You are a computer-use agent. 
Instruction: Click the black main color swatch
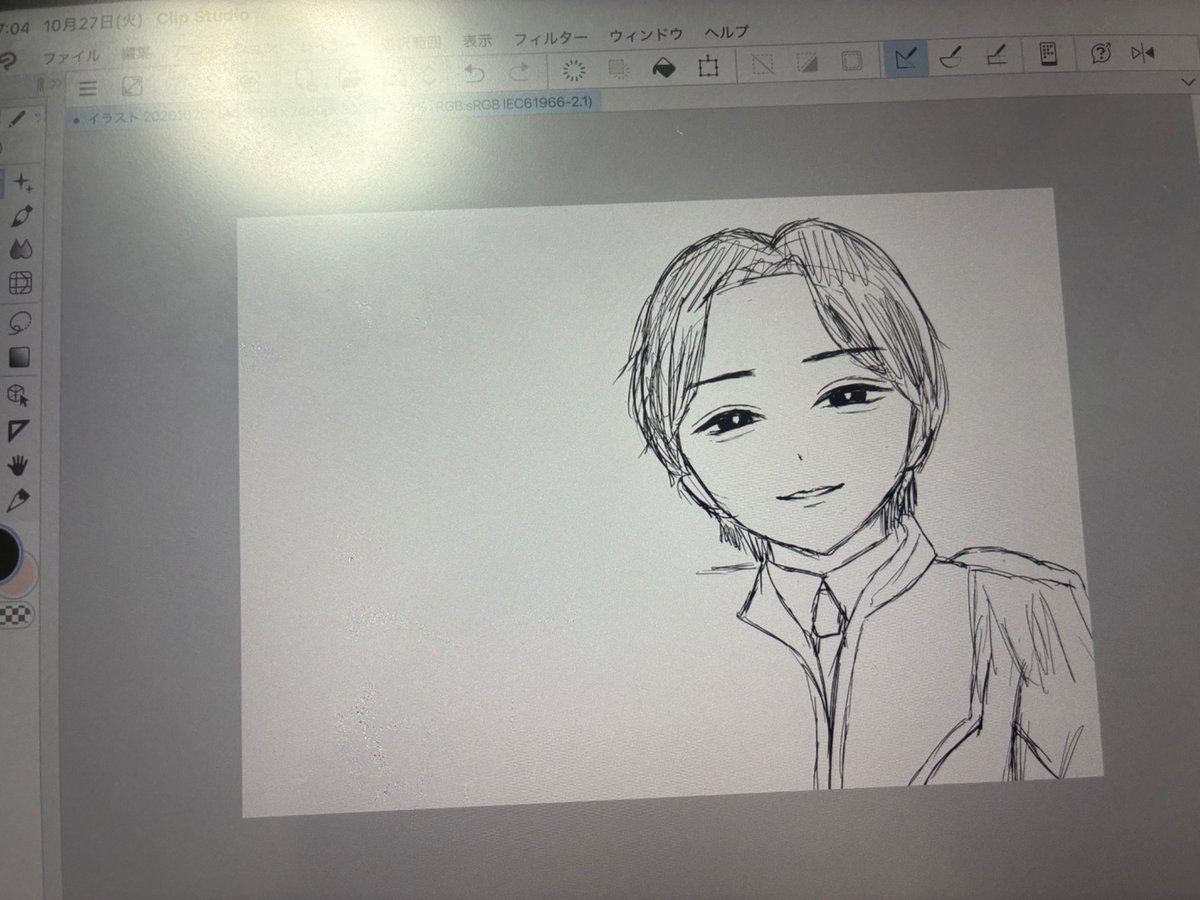coord(9,554)
